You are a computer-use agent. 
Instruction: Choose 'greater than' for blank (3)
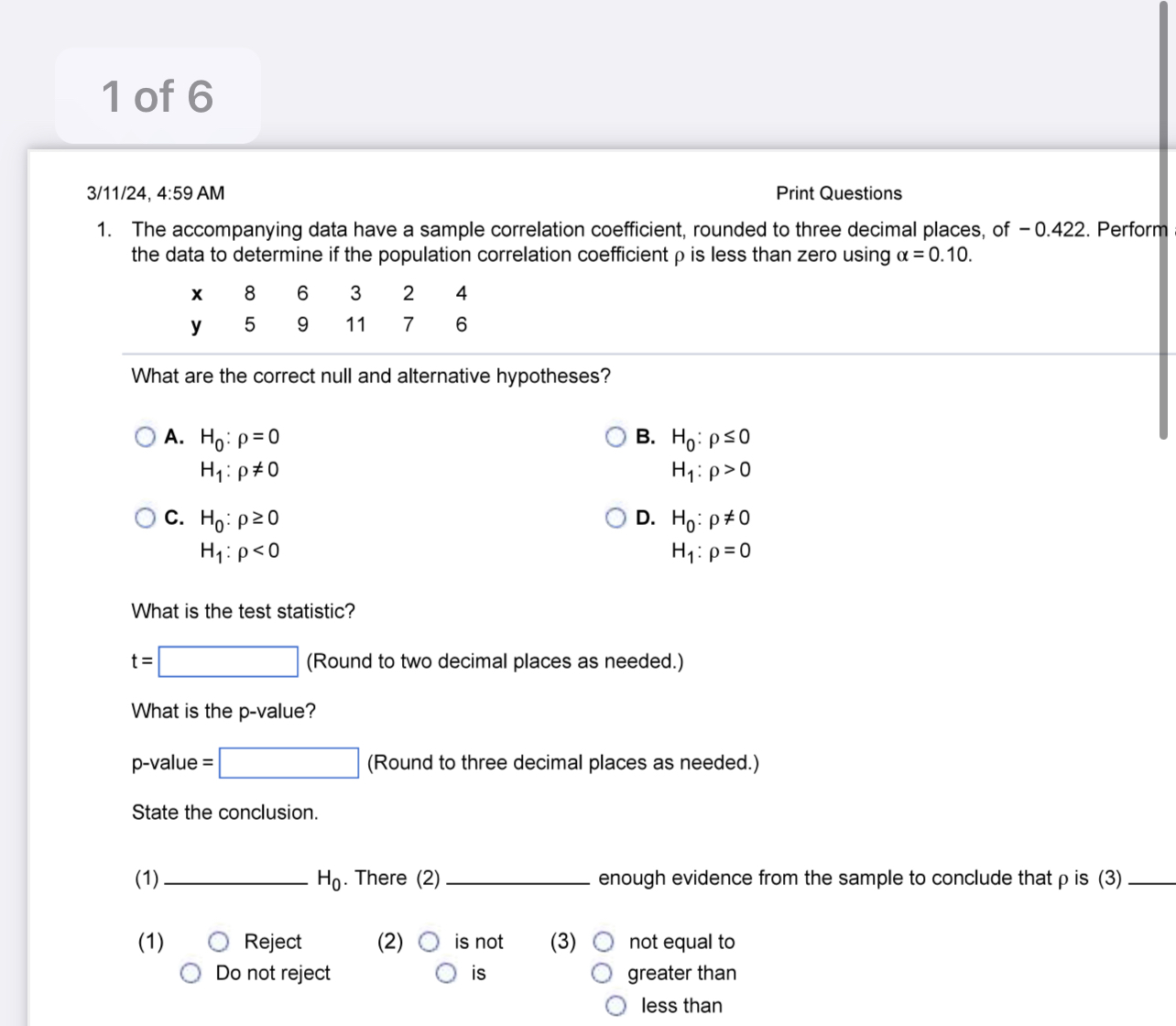pyautogui.click(x=603, y=973)
